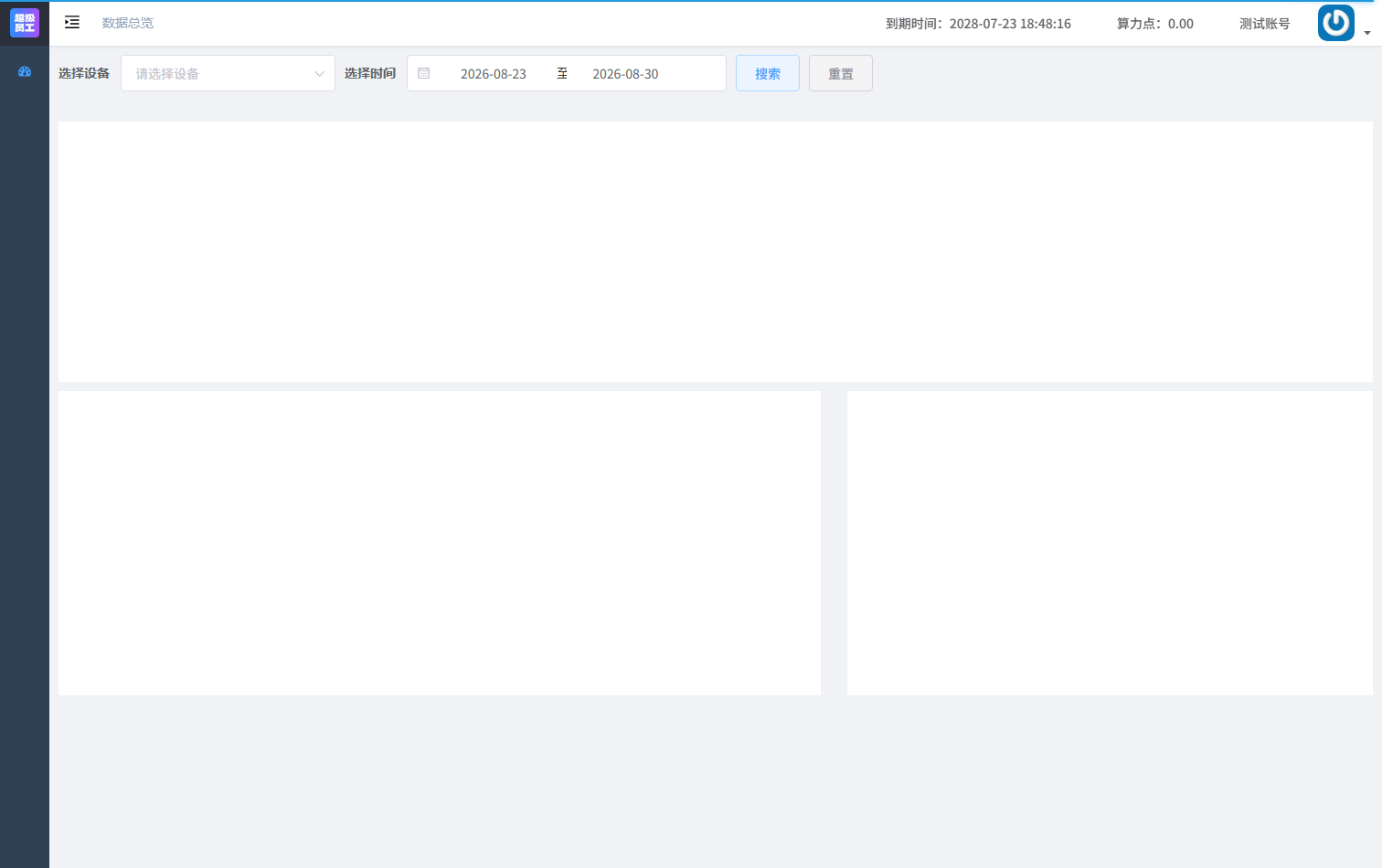This screenshot has width=1382, height=868.
Task: Expand the caret beside the user avatar
Action: click(x=1367, y=33)
